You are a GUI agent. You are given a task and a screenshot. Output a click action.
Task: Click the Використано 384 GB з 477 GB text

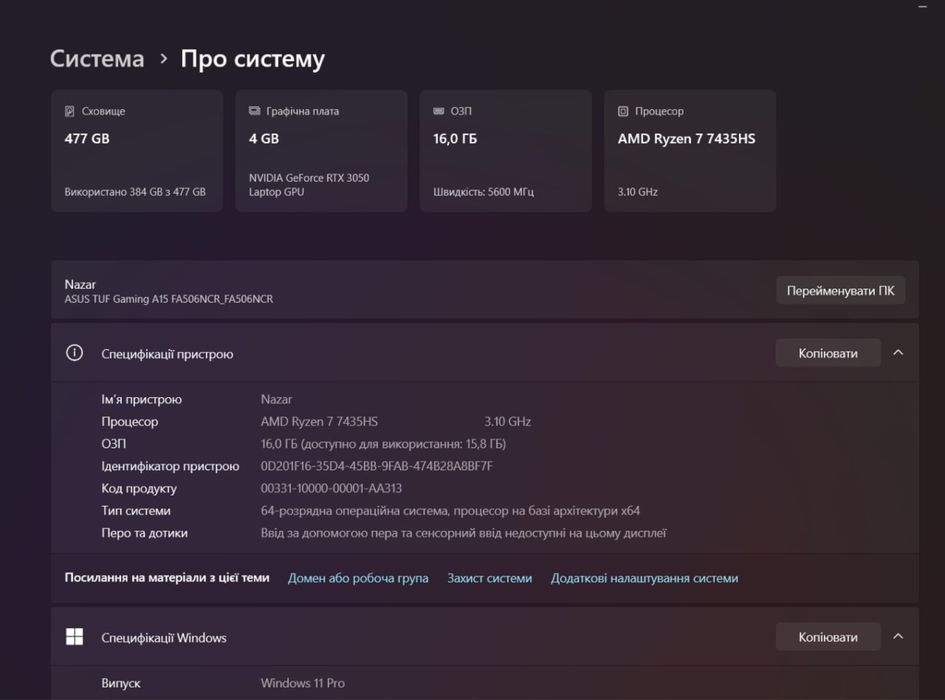coord(135,192)
